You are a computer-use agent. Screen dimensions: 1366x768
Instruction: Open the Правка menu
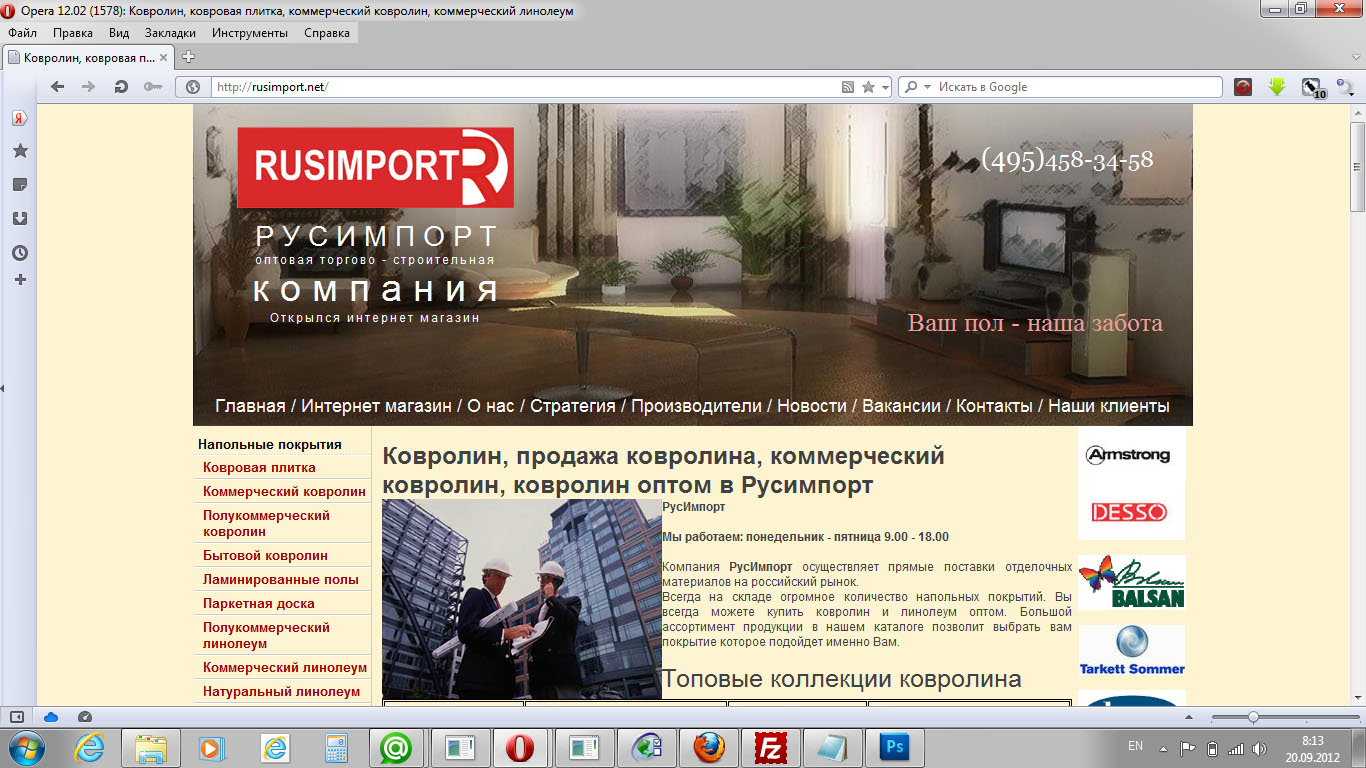tap(73, 33)
